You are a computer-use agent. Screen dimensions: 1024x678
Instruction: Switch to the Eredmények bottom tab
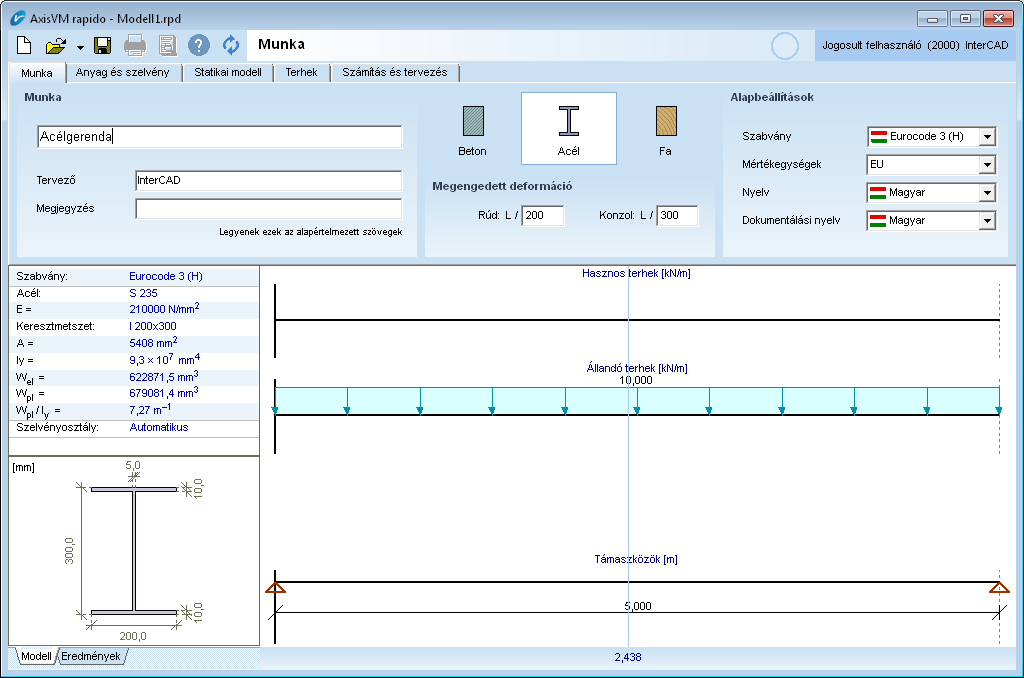coord(91,656)
